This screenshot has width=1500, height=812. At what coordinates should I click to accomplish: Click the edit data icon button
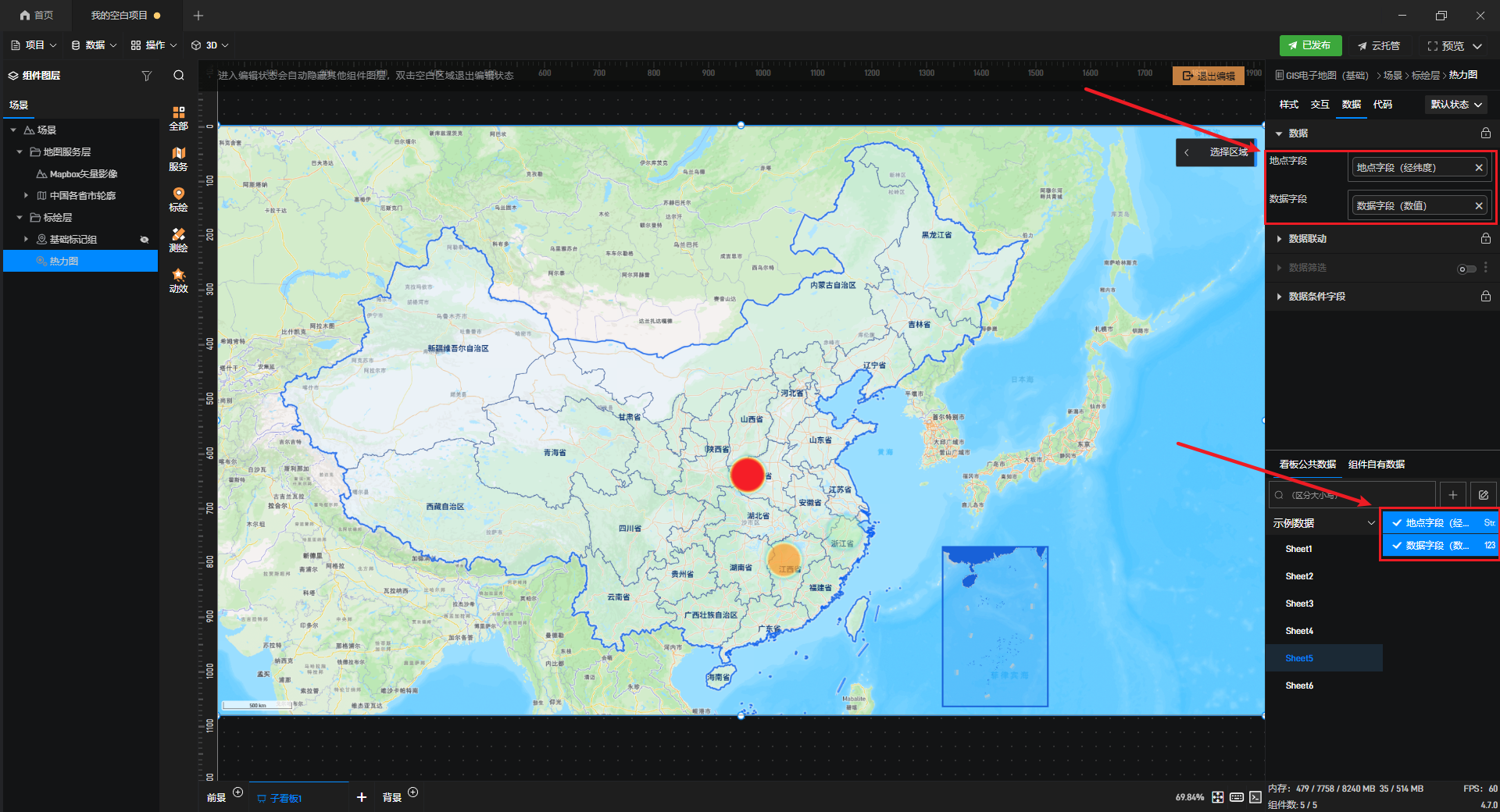point(1483,495)
